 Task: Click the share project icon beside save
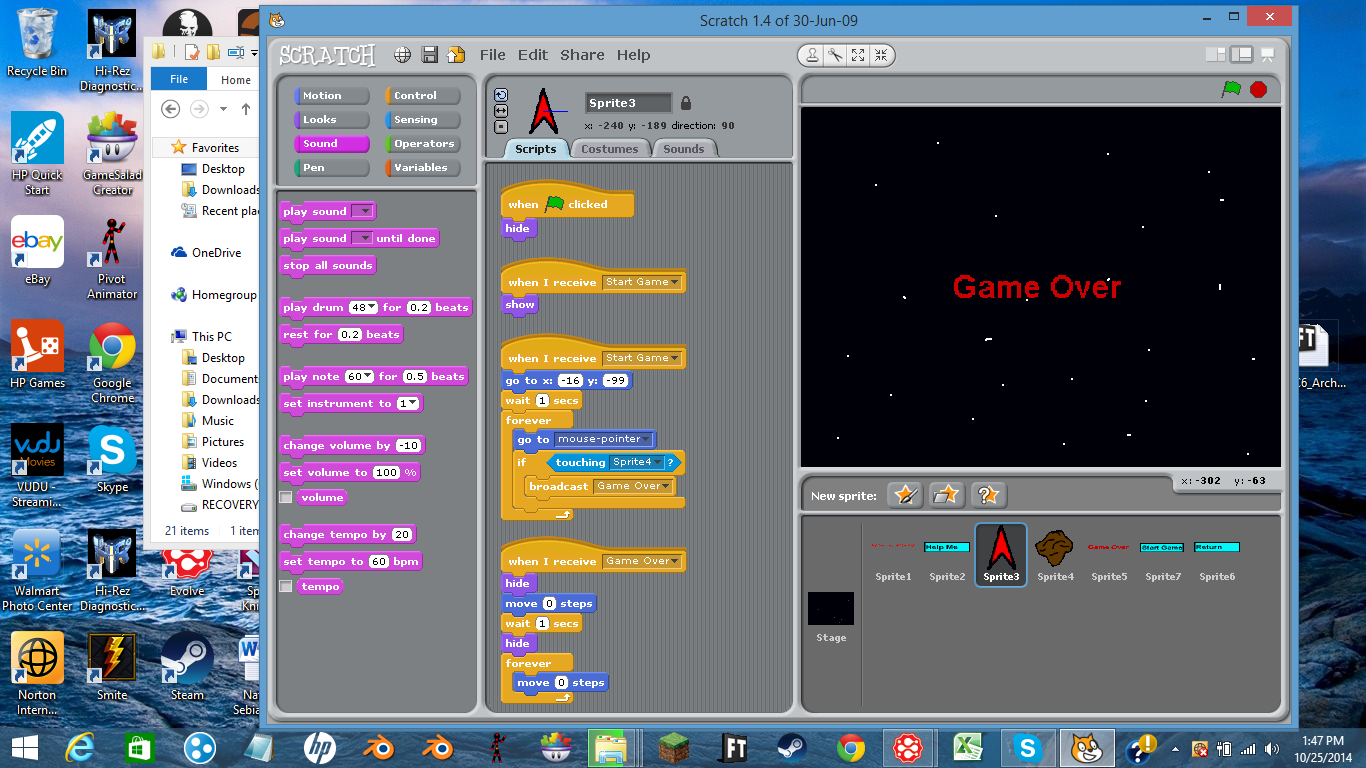tap(456, 55)
